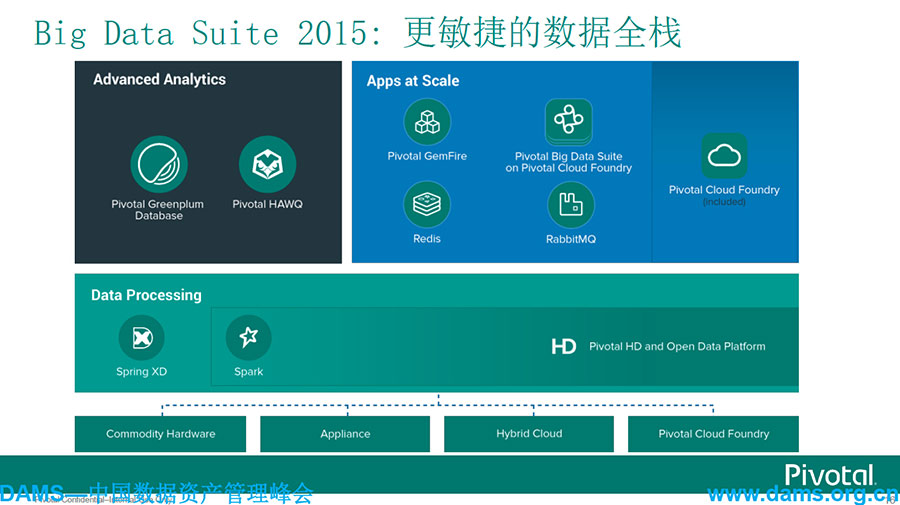Screen dimensions: 900x505
Task: Click the Redis stack icon
Action: (427, 204)
